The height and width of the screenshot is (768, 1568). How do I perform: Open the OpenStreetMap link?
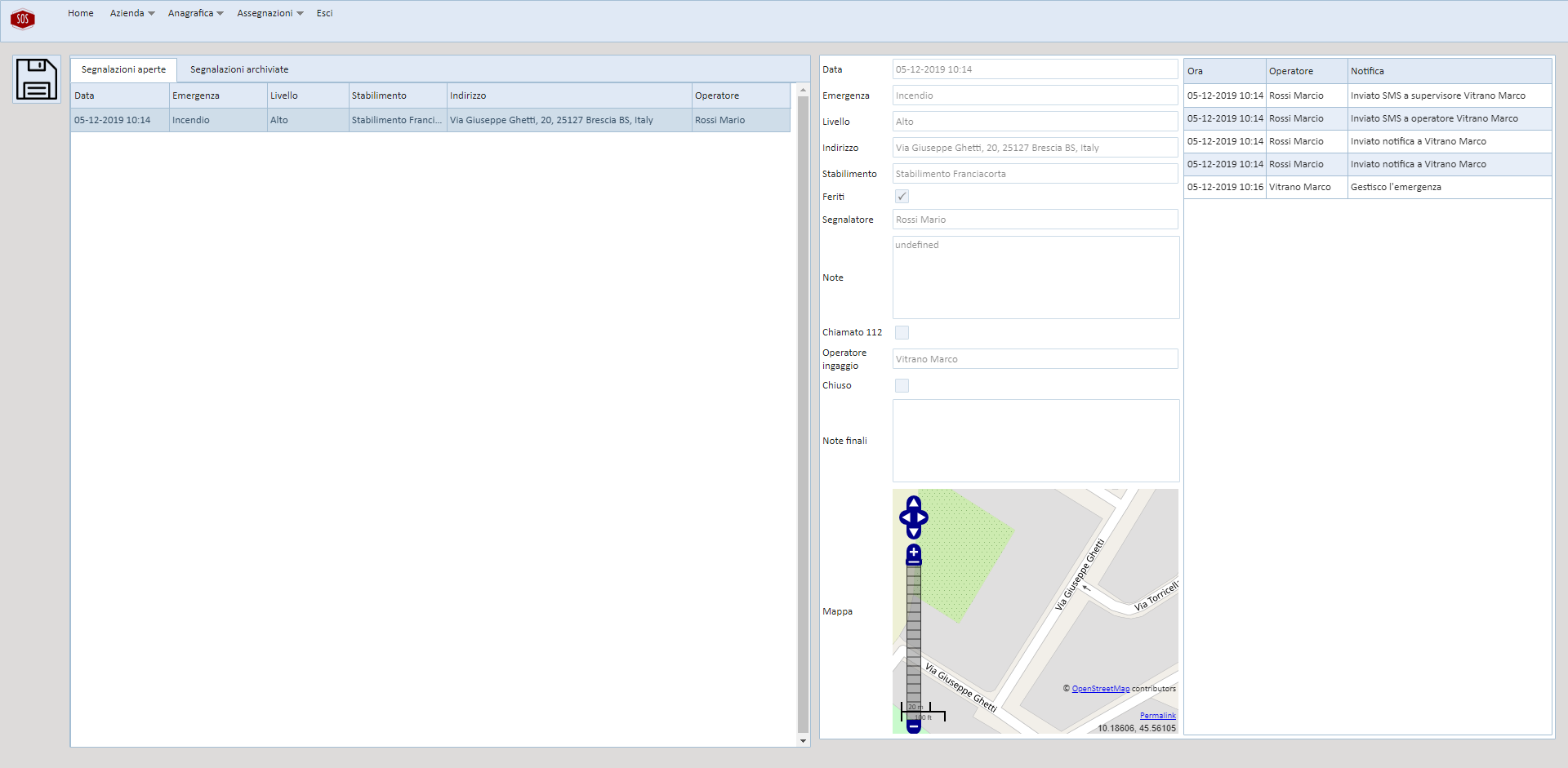tap(1100, 689)
